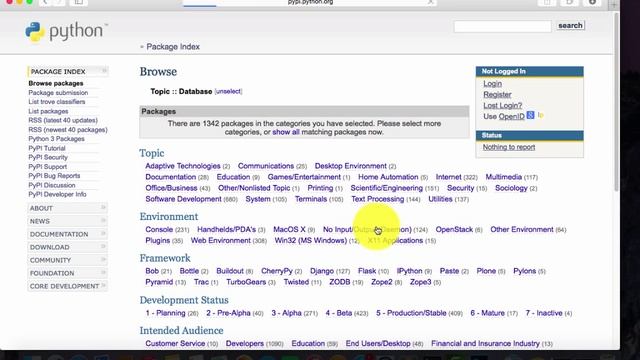
Task: Select the Win32 (MS Windows) environment
Action: [311, 241]
